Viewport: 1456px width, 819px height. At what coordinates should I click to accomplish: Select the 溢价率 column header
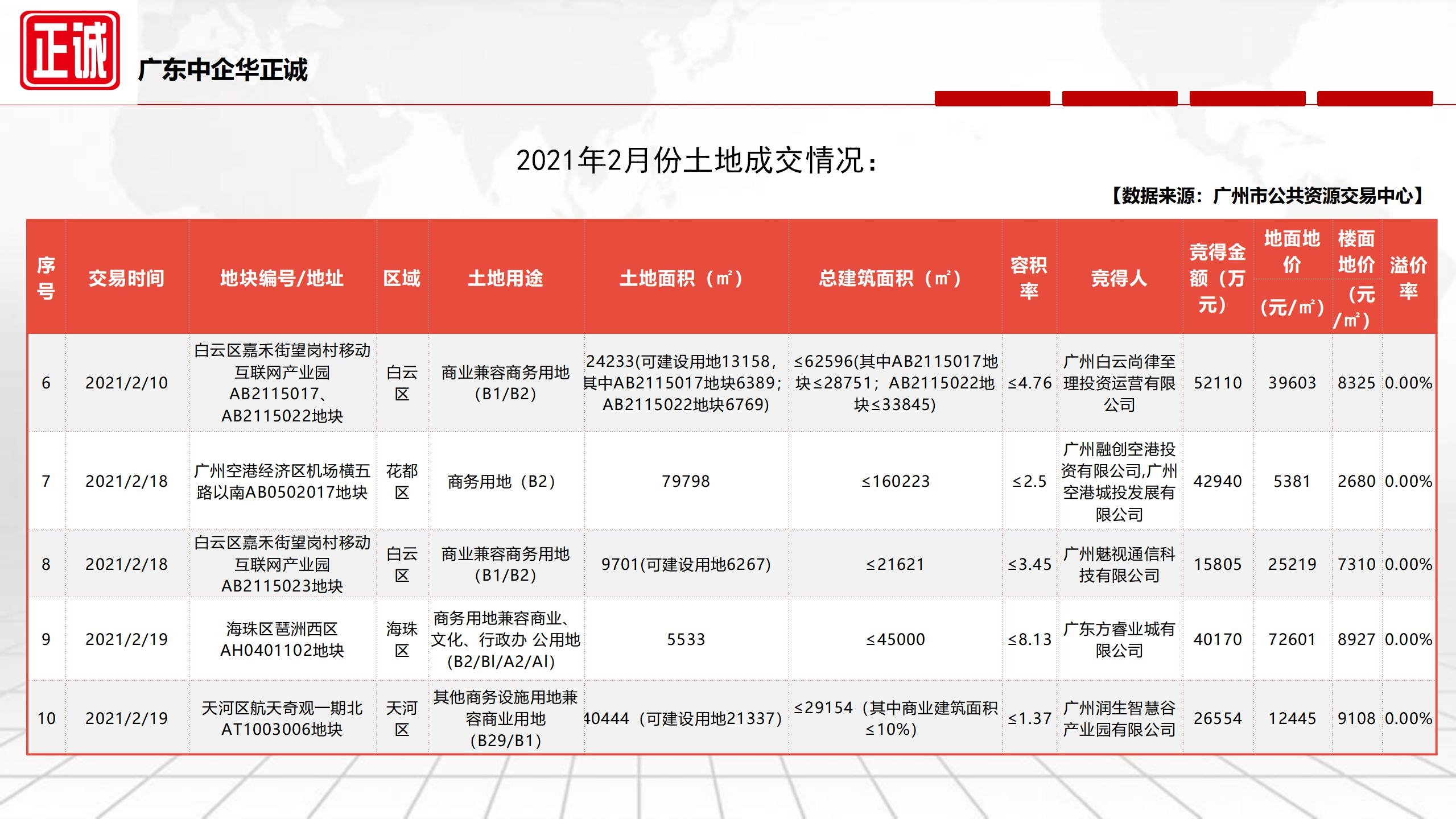click(x=1408, y=278)
